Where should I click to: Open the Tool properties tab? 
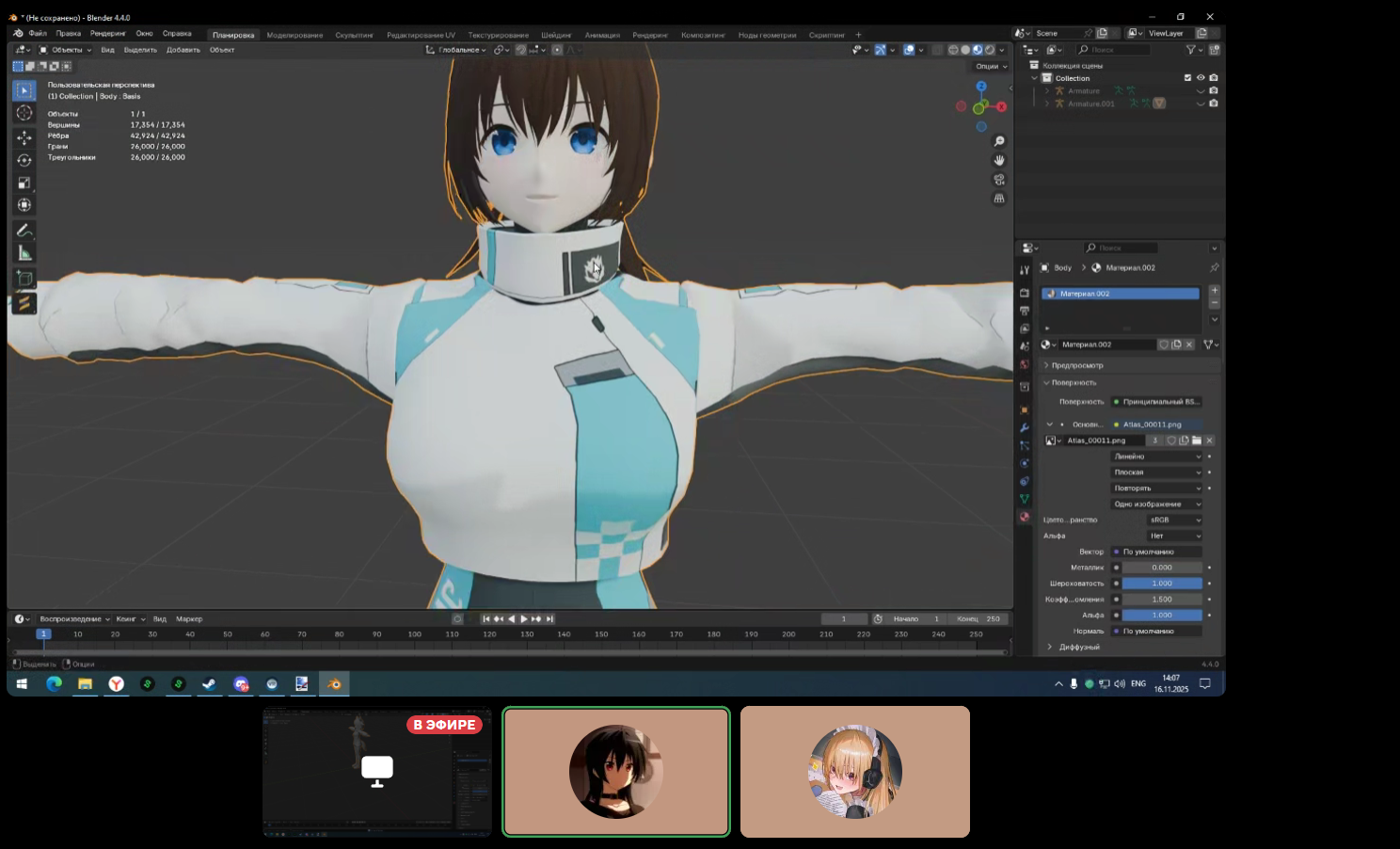point(1025,270)
